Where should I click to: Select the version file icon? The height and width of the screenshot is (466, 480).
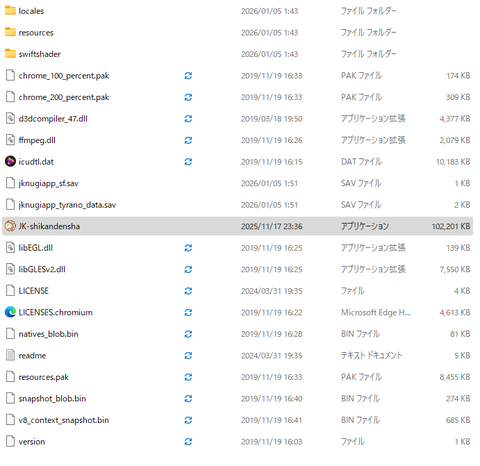coord(10,441)
